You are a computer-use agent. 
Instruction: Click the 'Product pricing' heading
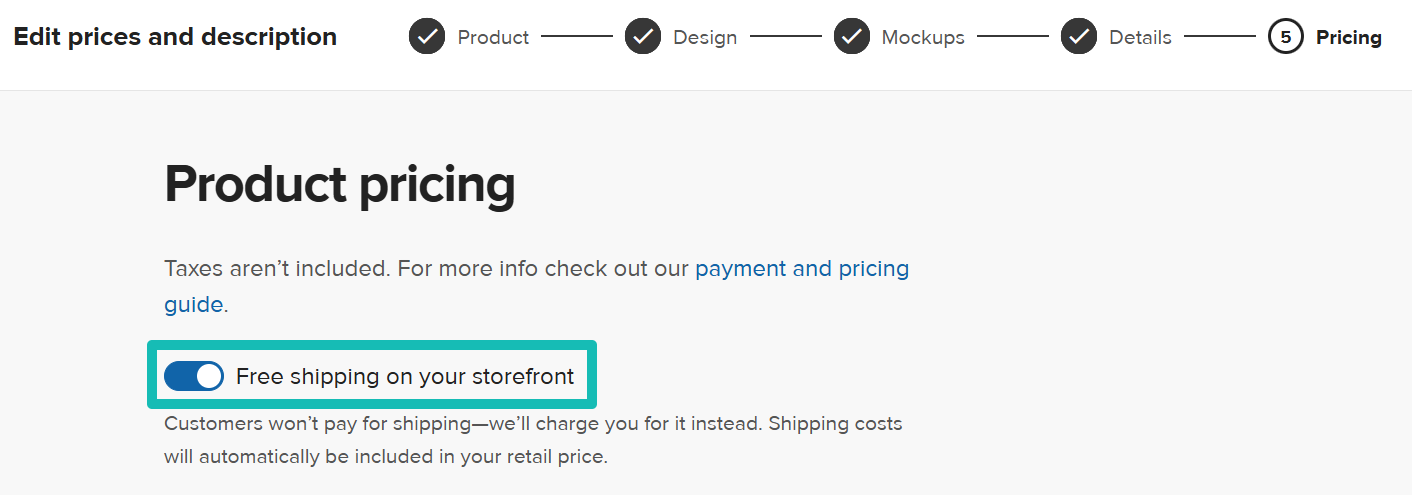tap(340, 184)
